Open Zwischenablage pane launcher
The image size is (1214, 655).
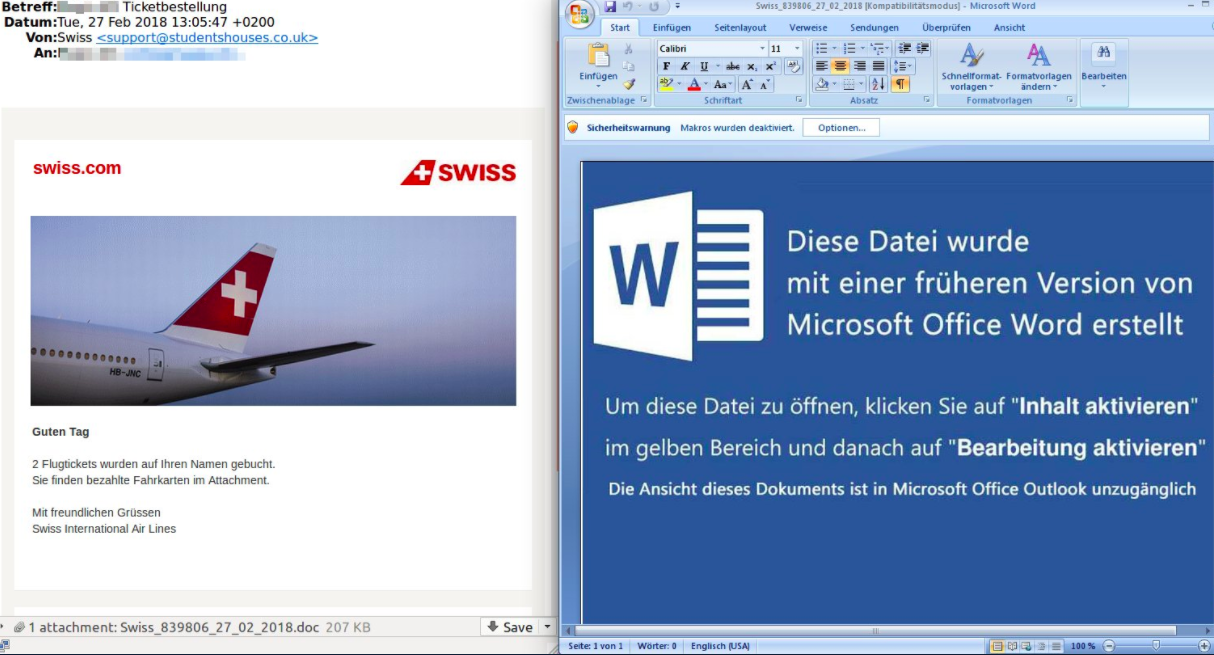644,100
